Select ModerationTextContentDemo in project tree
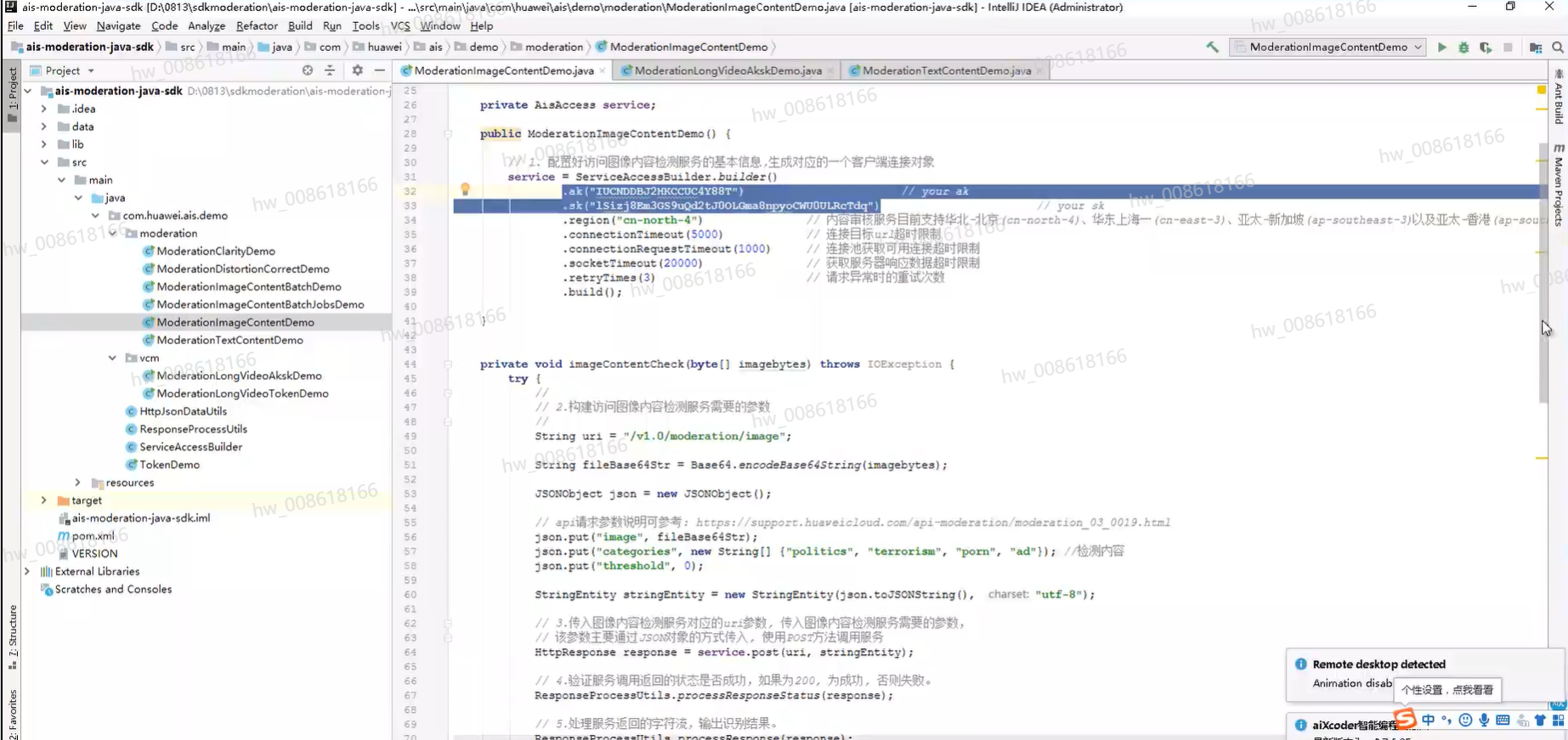 229,341
